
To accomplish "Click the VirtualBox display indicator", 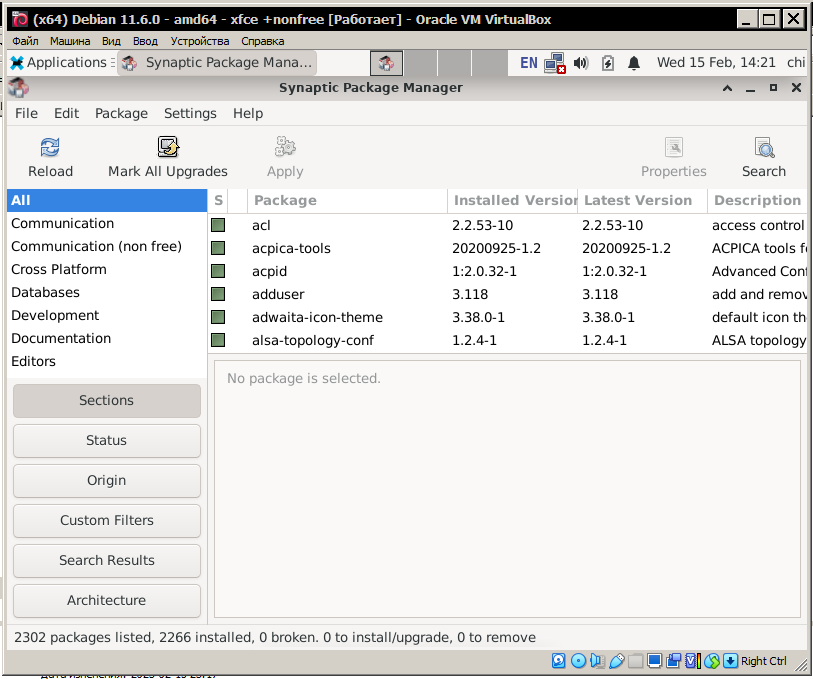I will [654, 661].
